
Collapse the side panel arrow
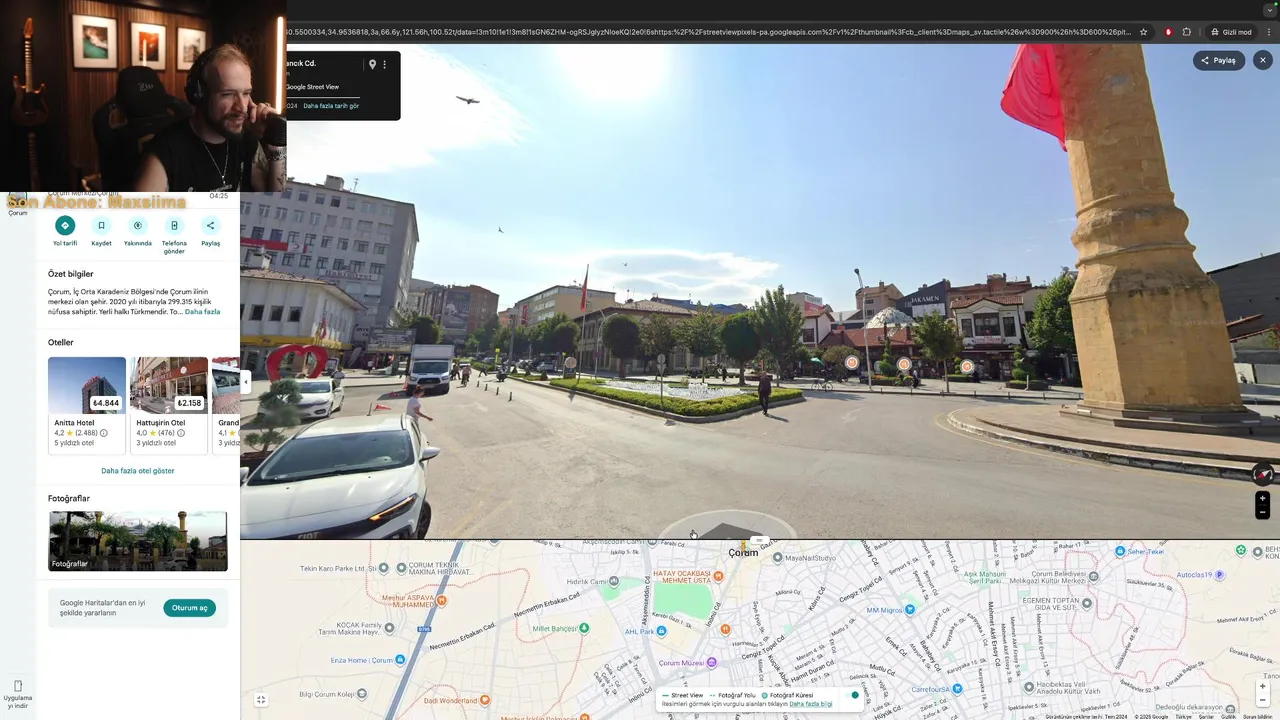tap(246, 382)
